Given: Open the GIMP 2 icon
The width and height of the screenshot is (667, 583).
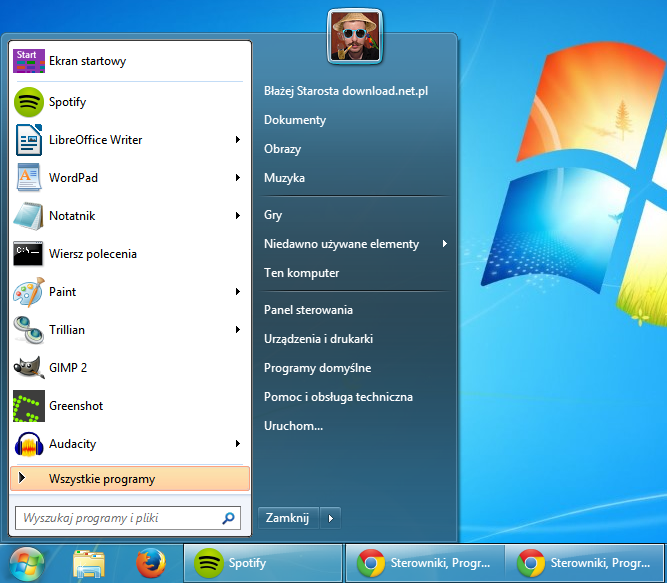Looking at the screenshot, I should click(x=29, y=367).
